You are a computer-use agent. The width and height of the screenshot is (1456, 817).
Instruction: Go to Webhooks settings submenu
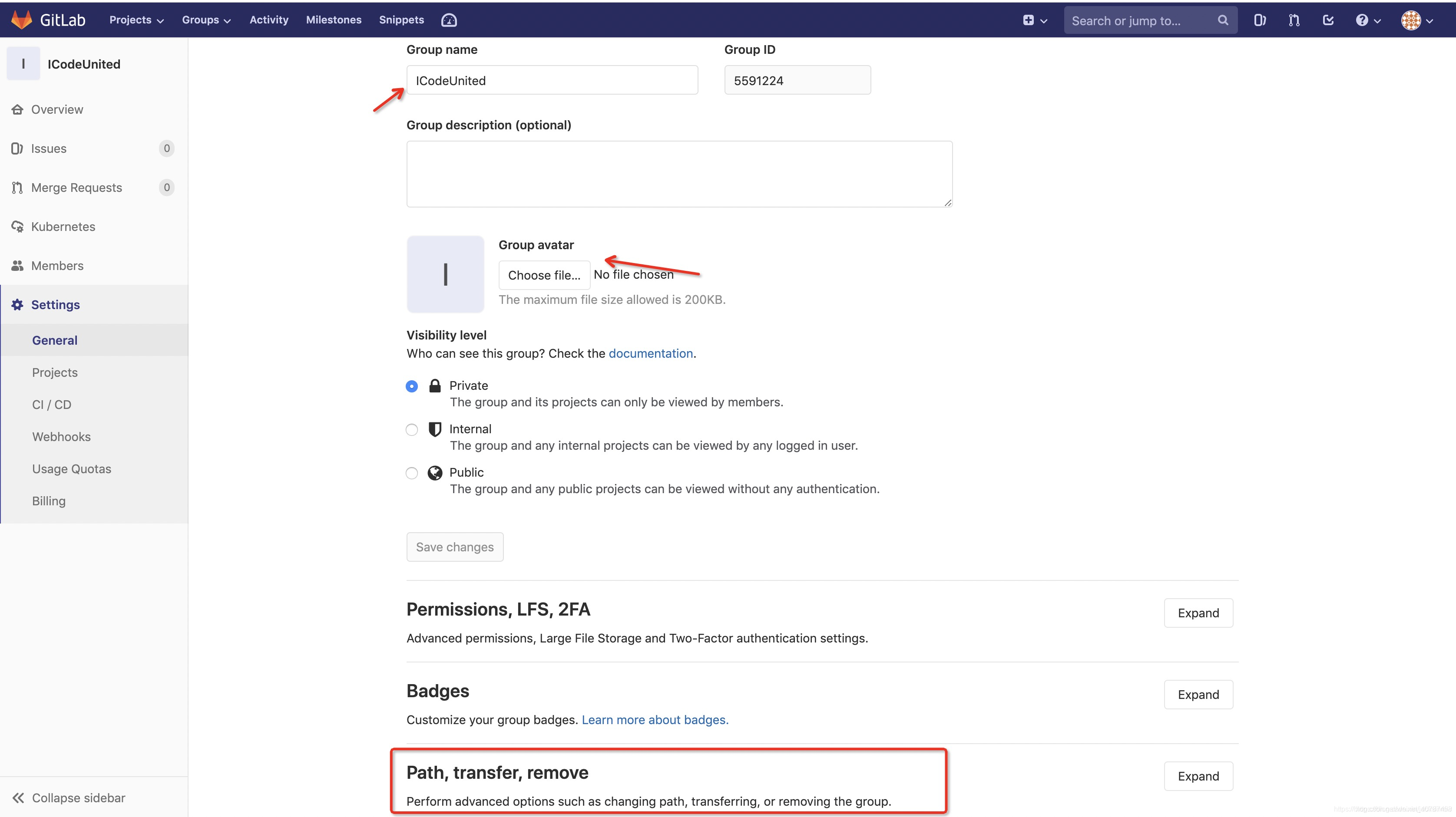click(61, 437)
